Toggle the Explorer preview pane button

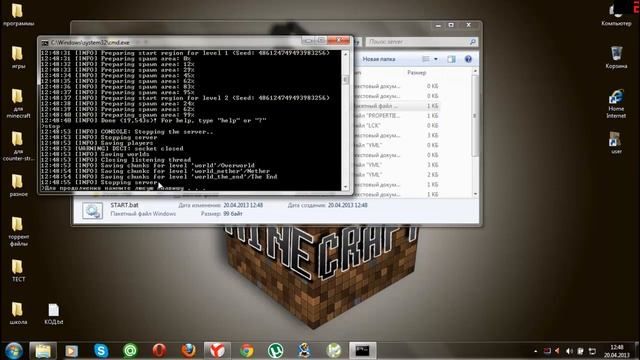451,59
